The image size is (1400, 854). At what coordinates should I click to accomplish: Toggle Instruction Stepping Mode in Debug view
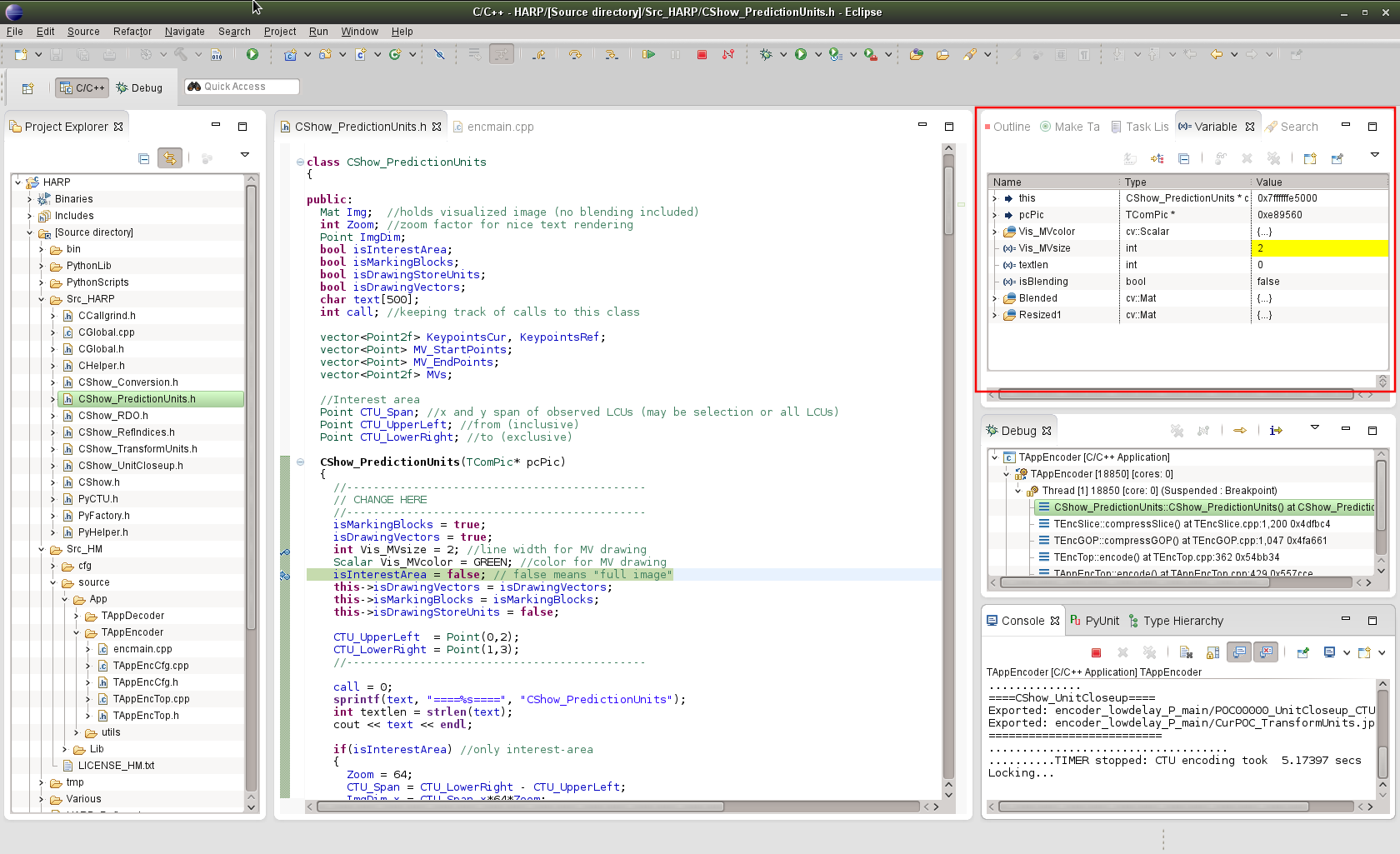[x=1276, y=431]
